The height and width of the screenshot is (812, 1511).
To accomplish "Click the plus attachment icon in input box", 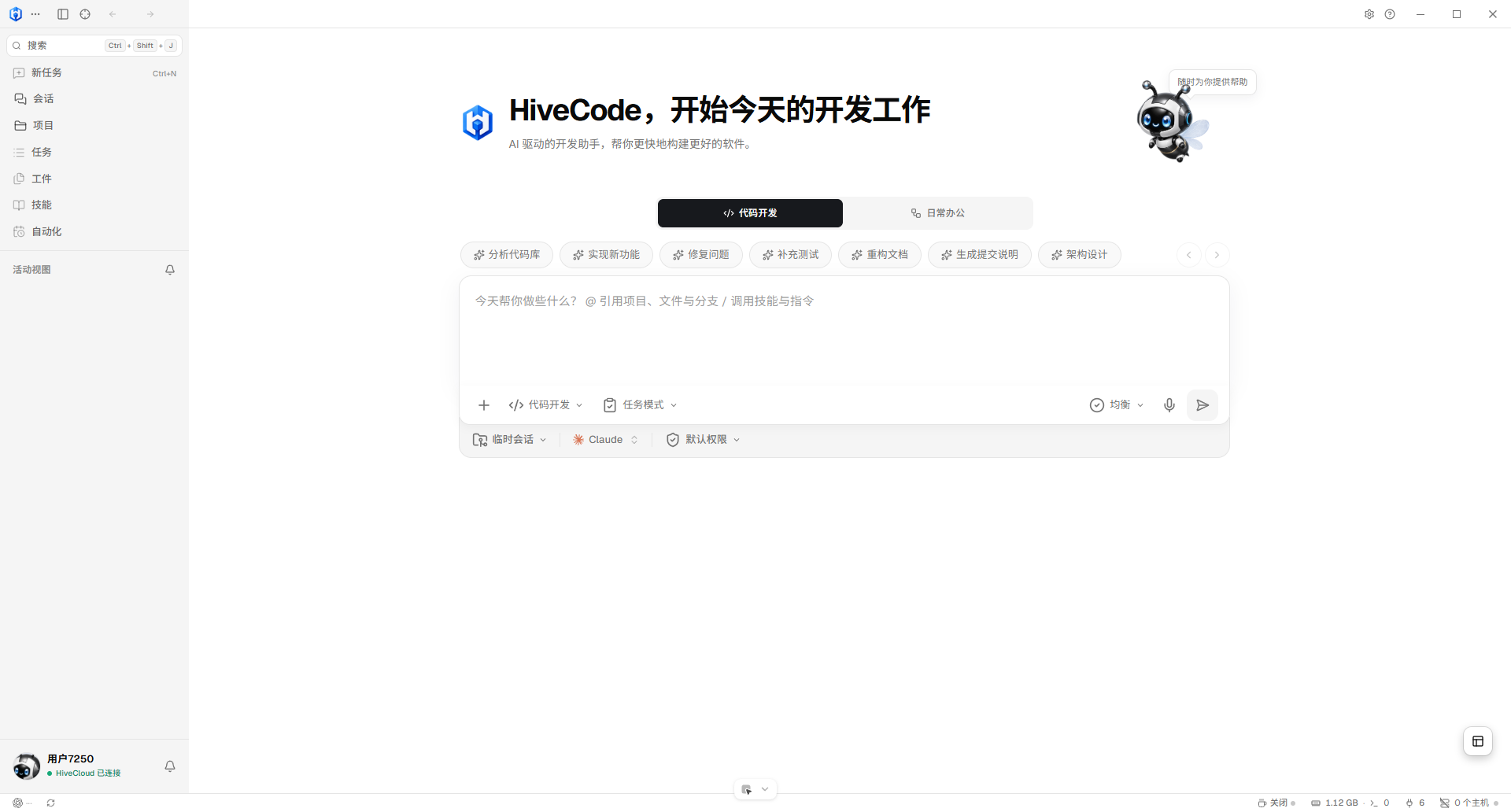I will [484, 405].
